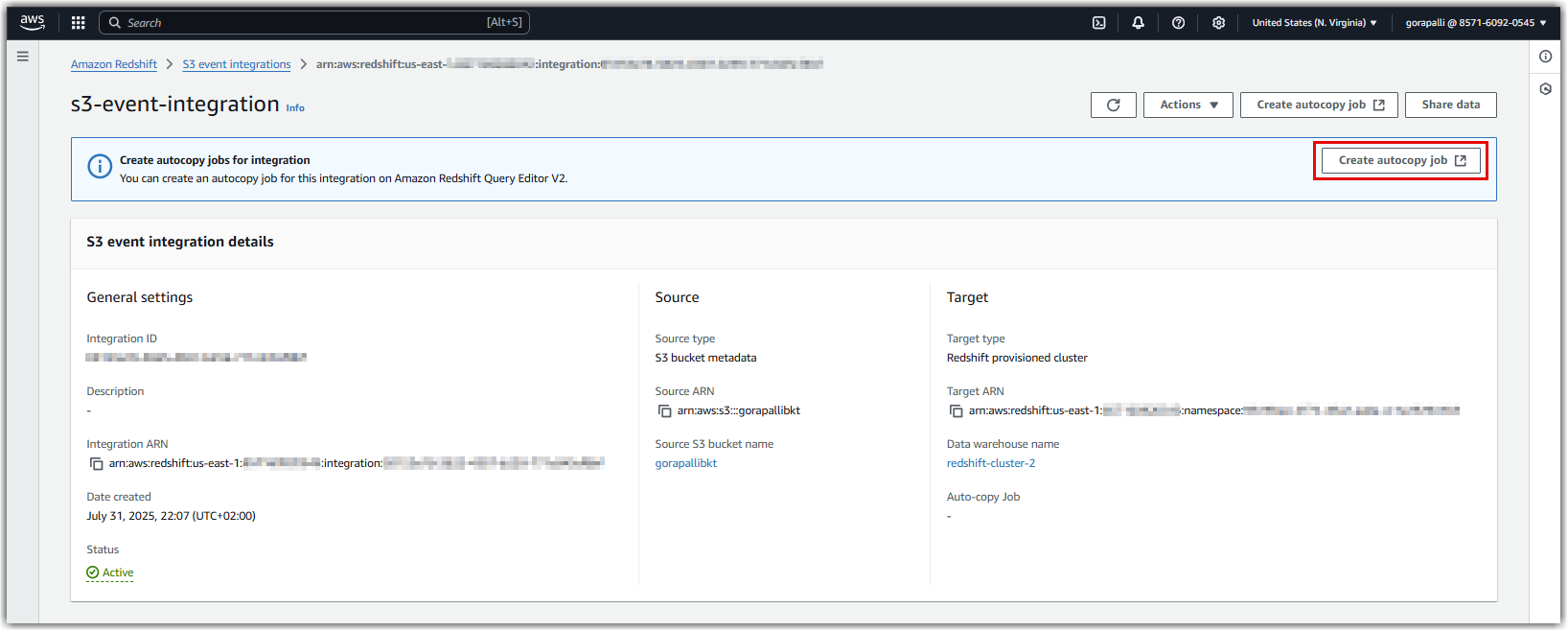Click the 'July 31, 2025, 22:07 (UTC+02:00)' date text
The height and width of the screenshot is (631, 1568).
point(172,516)
